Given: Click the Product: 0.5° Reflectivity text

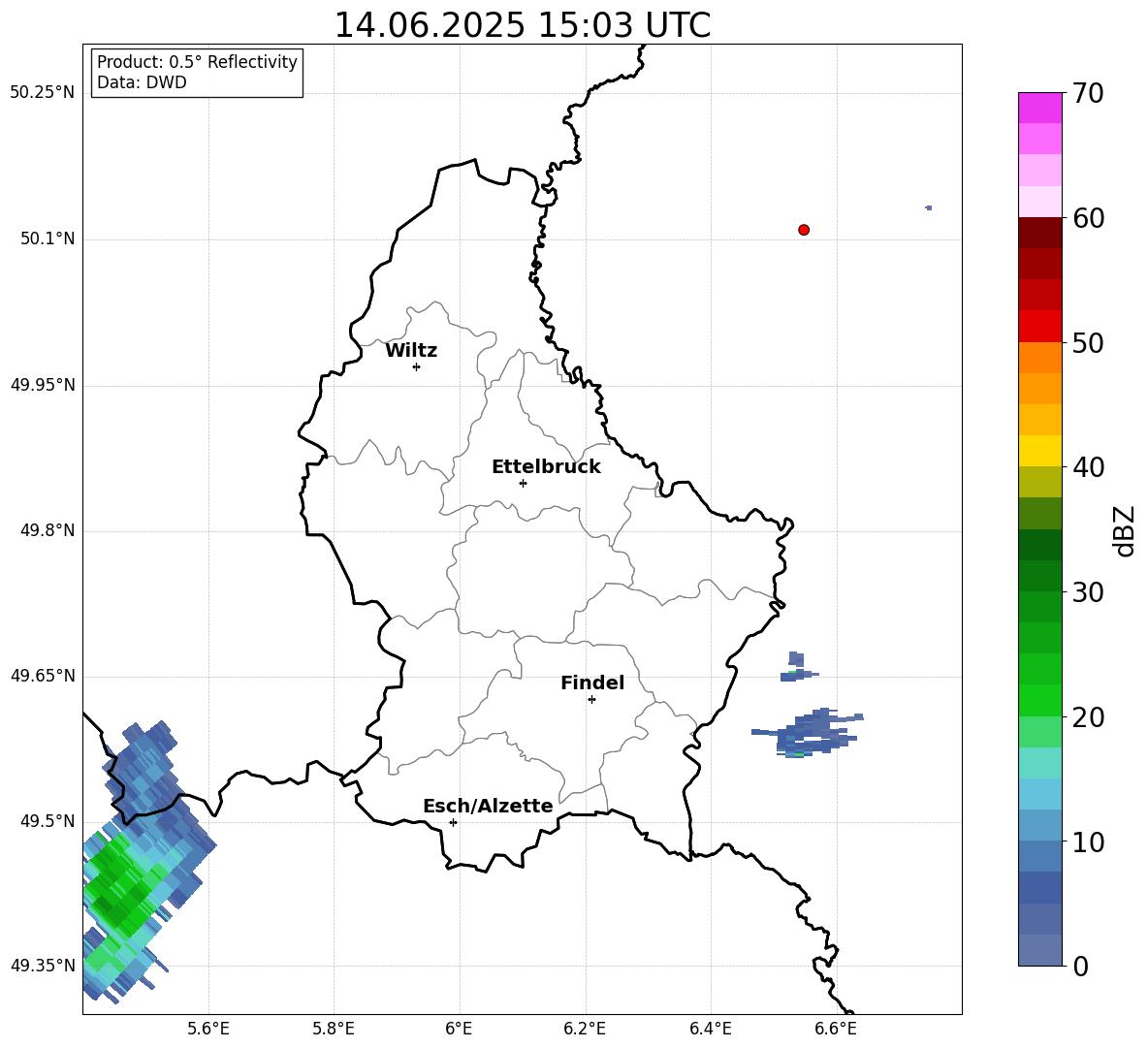Looking at the screenshot, I should pos(197,61).
